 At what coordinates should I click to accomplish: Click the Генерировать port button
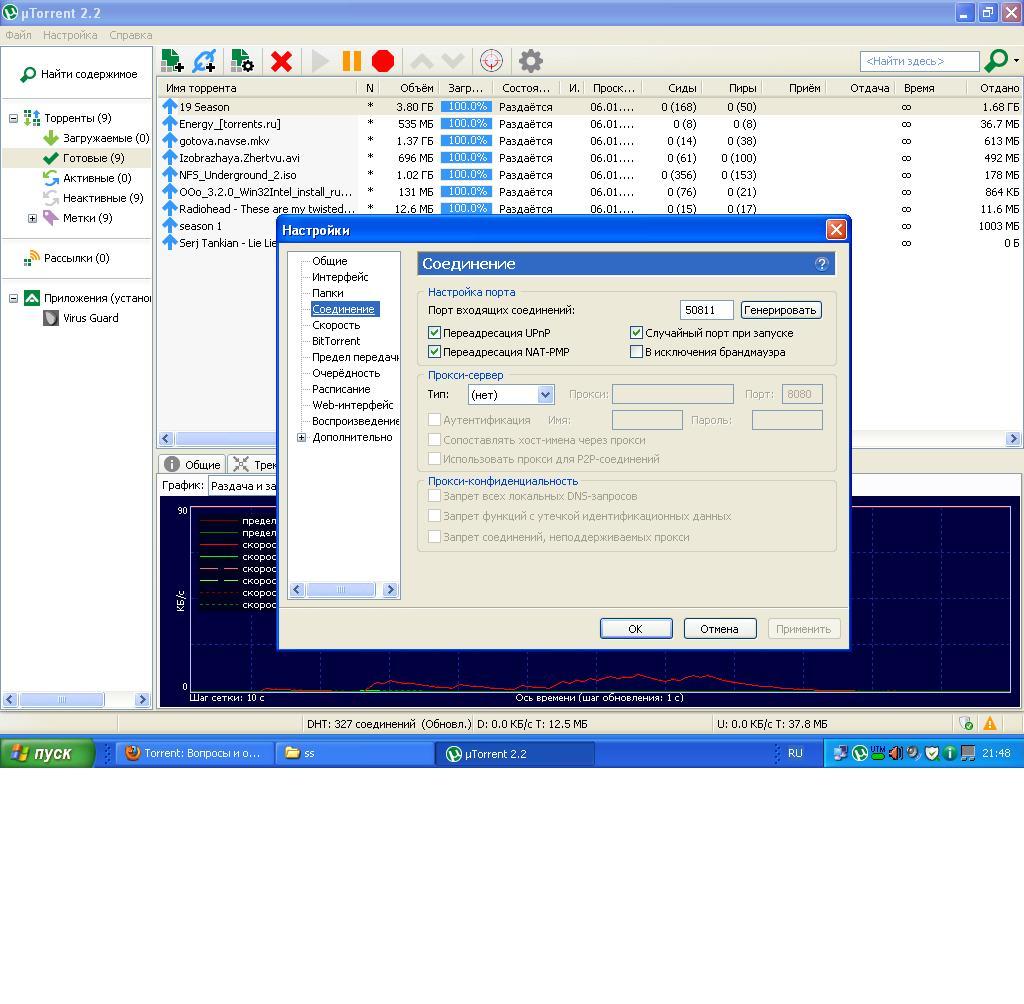[781, 310]
